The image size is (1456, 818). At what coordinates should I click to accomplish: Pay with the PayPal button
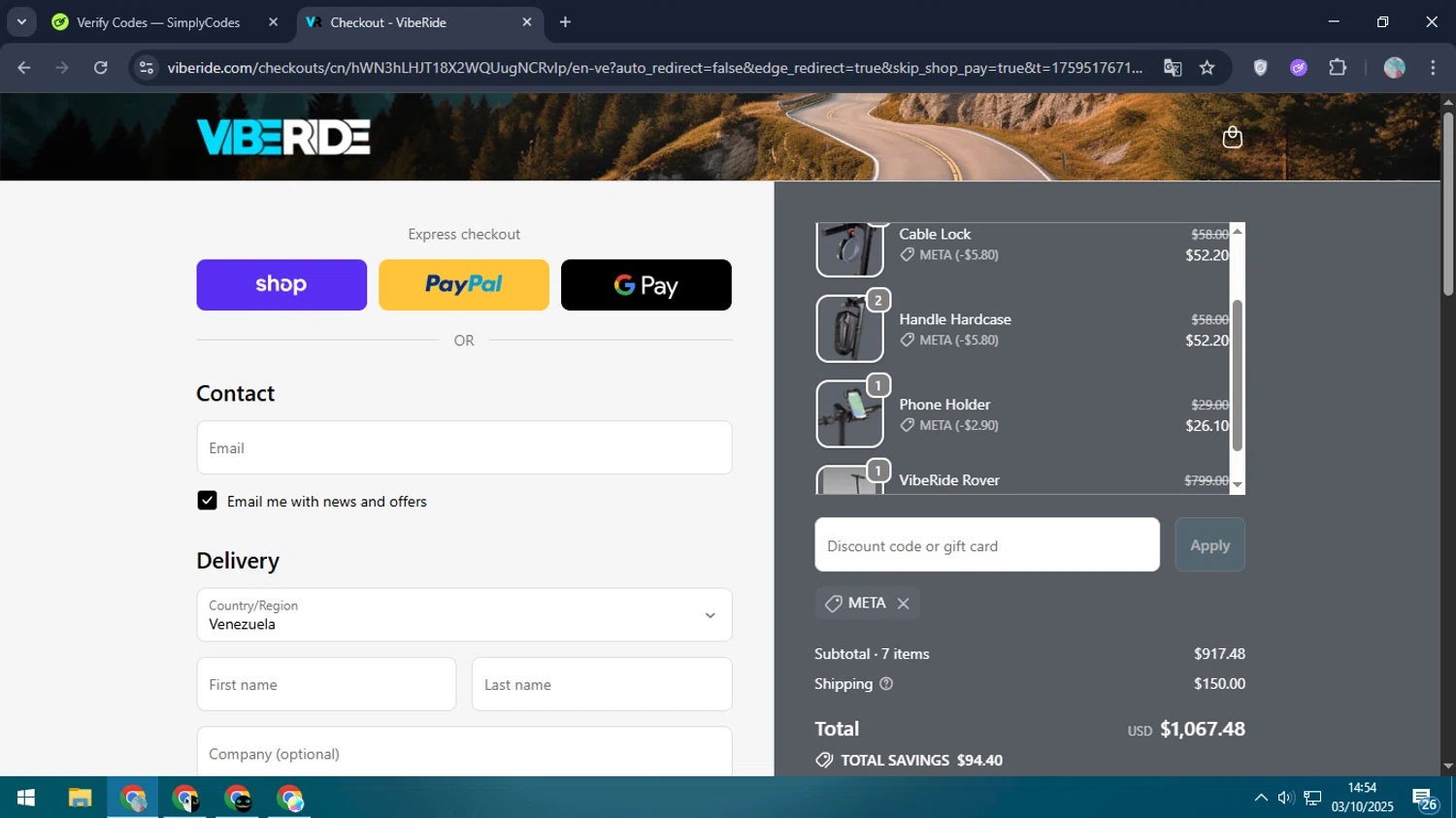[464, 285]
